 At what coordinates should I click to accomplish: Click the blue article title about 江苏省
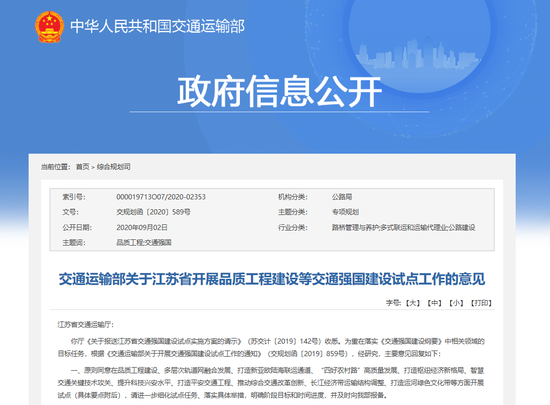coord(272,279)
